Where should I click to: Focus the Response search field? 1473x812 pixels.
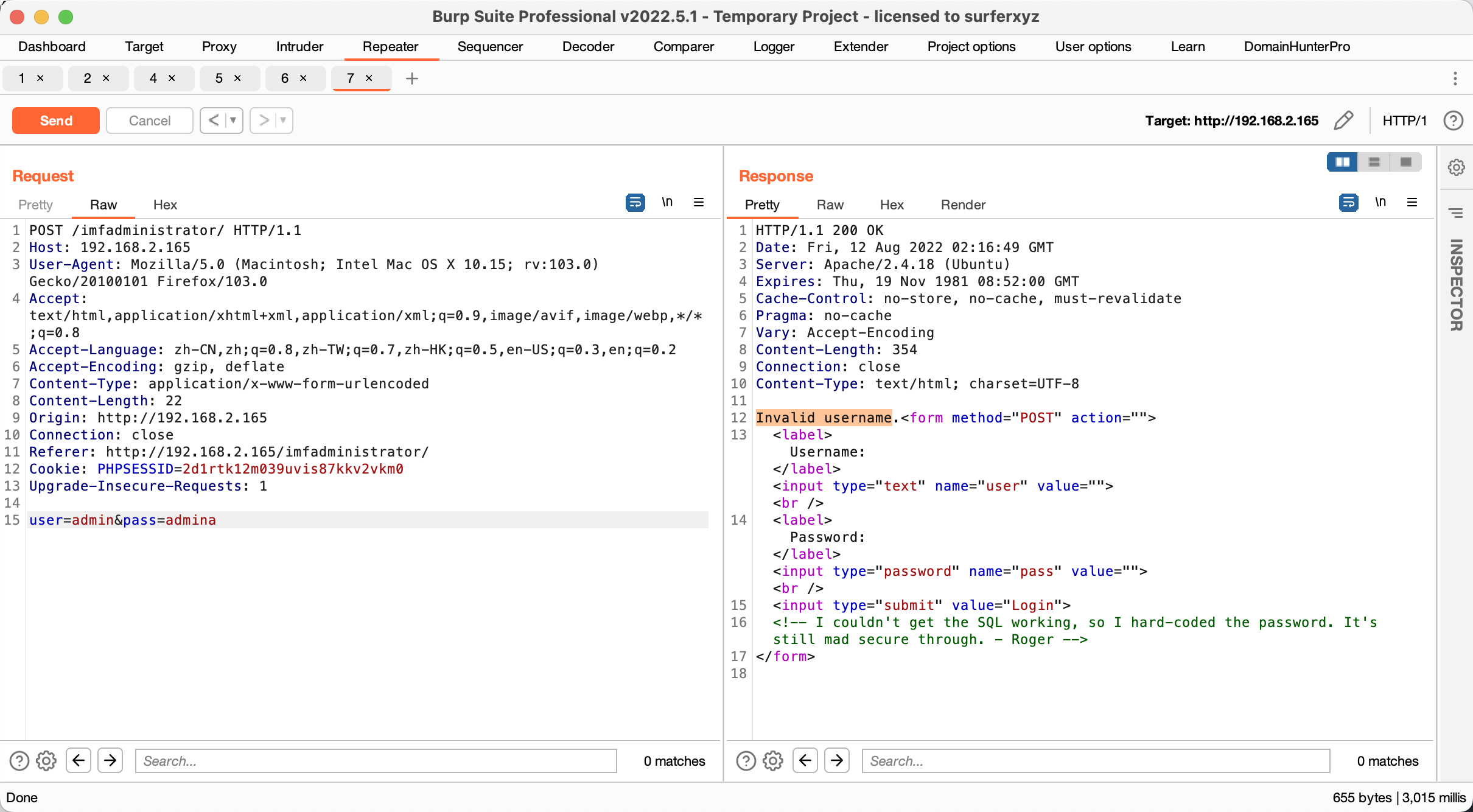1096,761
